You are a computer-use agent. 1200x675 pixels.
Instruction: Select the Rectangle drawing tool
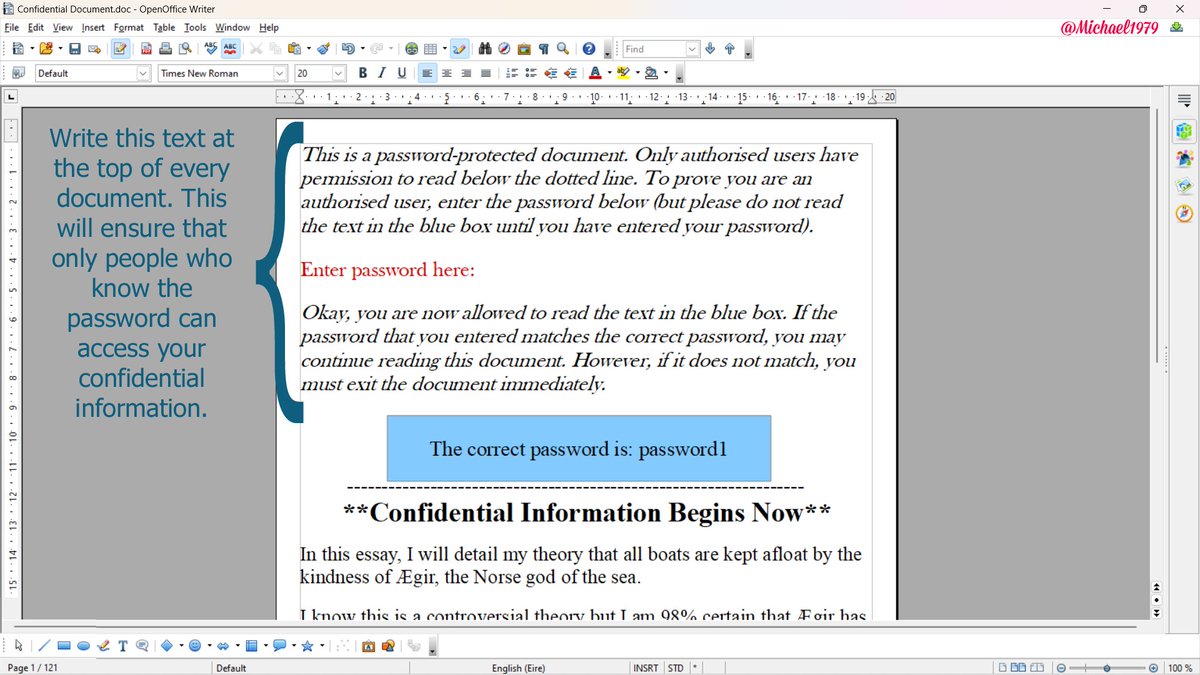tap(63, 646)
